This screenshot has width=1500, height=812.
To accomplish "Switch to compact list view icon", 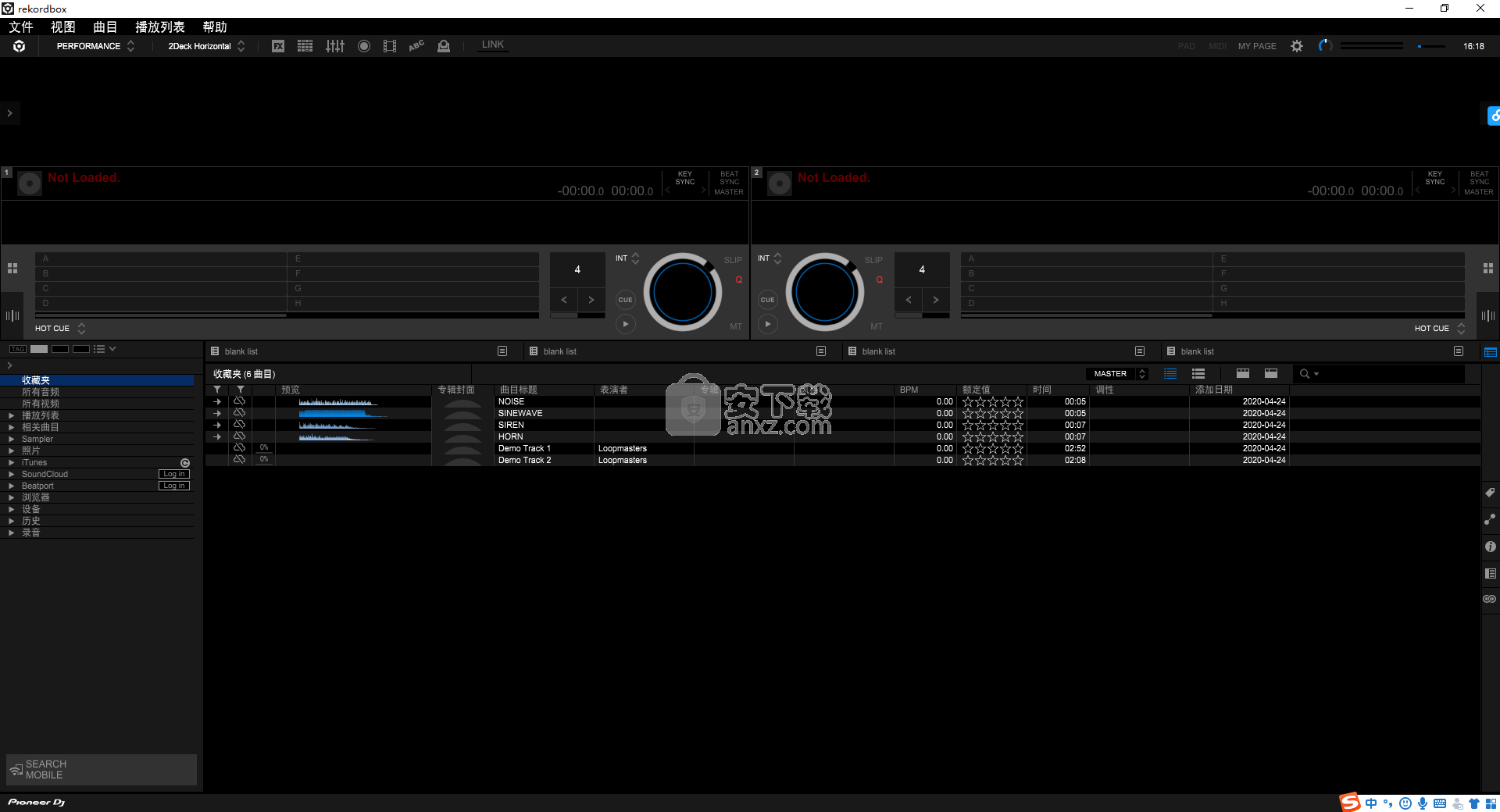I will coord(1198,374).
